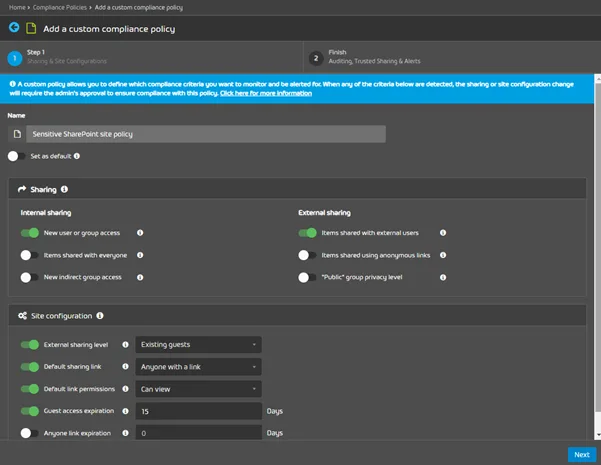Disable Guest access expiration toggle

(30, 411)
